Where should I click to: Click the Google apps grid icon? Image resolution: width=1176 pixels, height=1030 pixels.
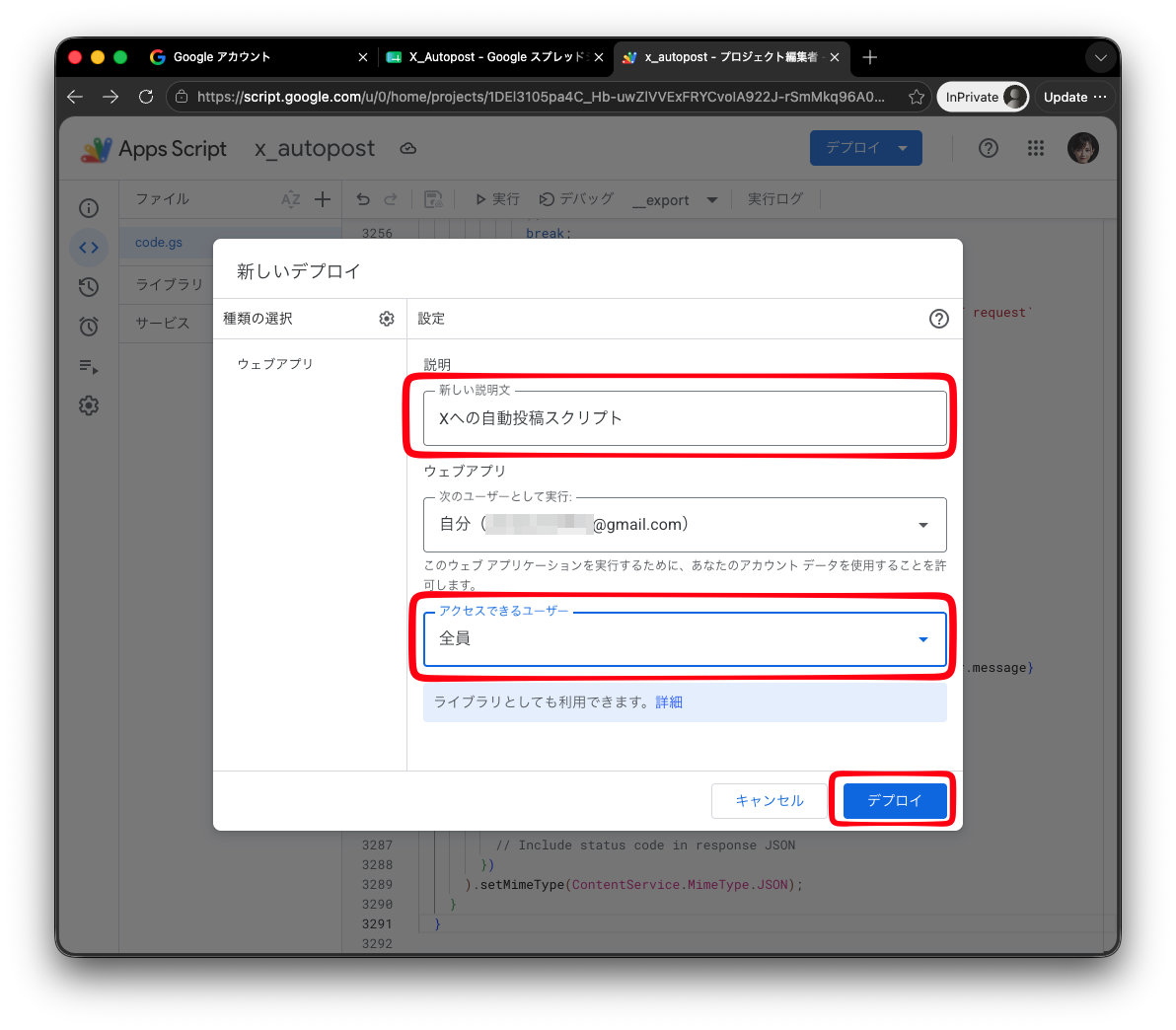point(1036,148)
